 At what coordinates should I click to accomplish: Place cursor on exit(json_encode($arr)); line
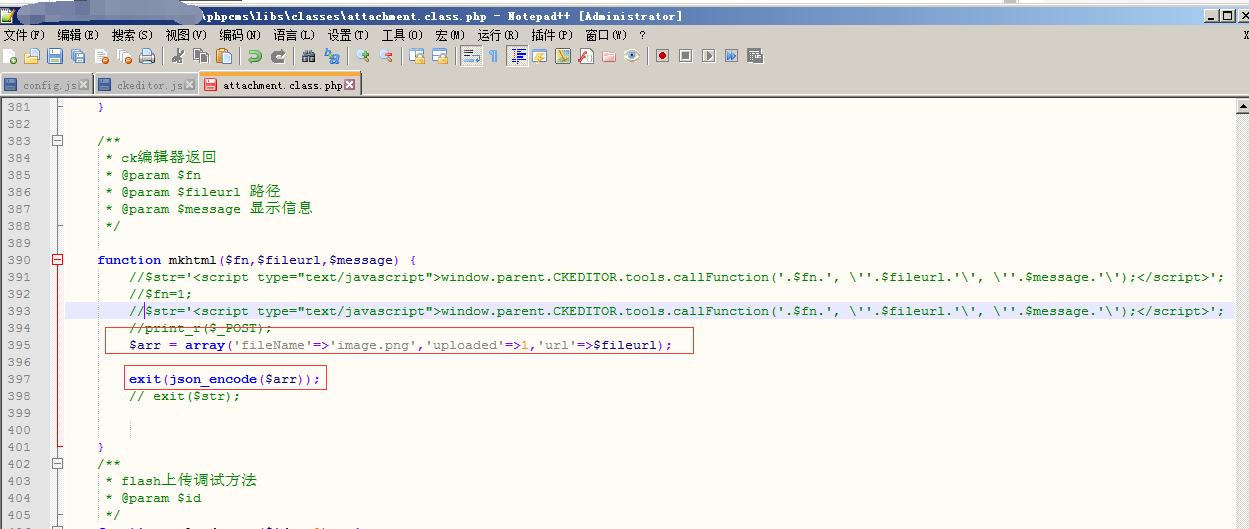tap(225, 379)
